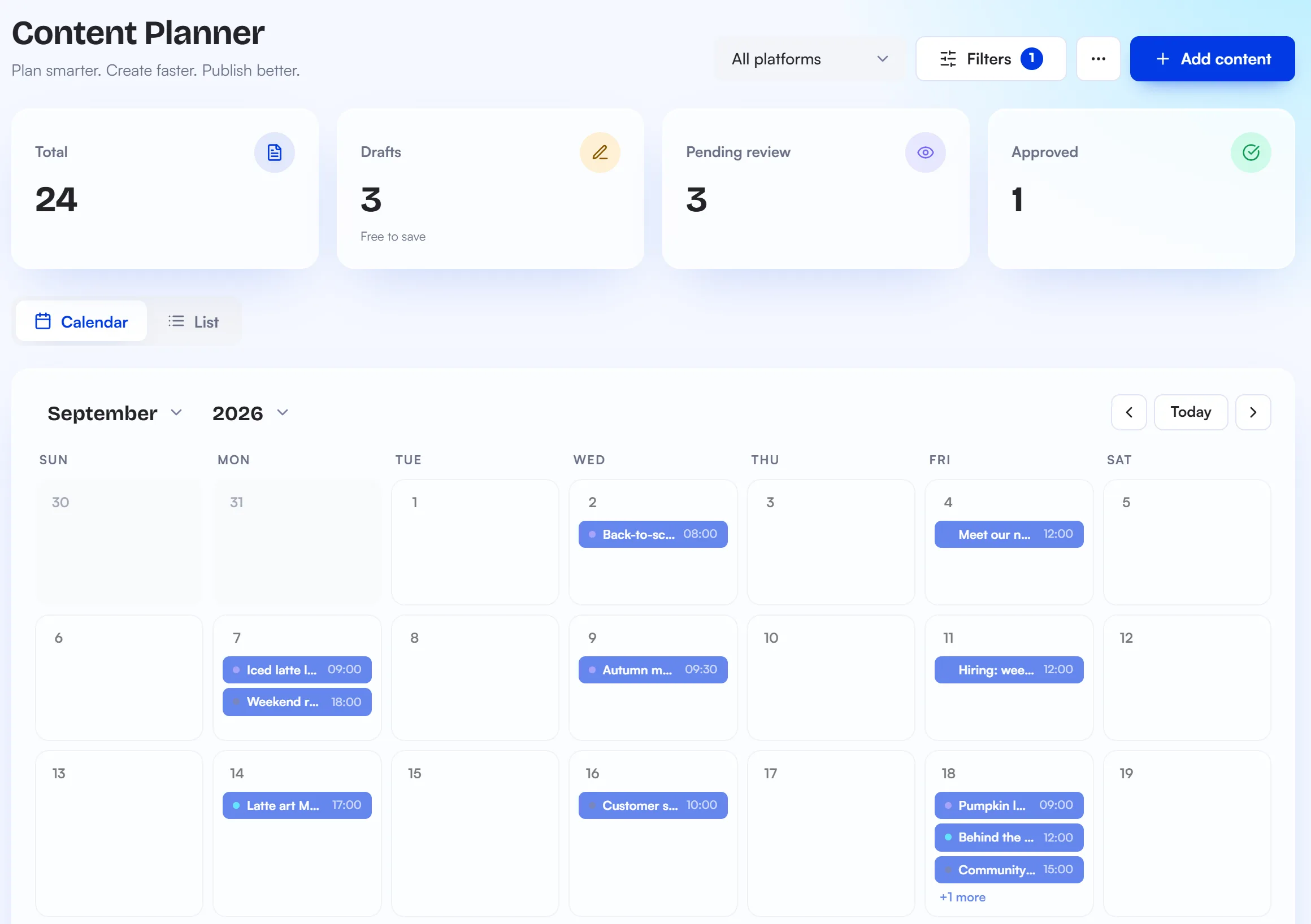Screen dimensions: 1311x924
Task: Click the filter sliders icon
Action: (948, 59)
